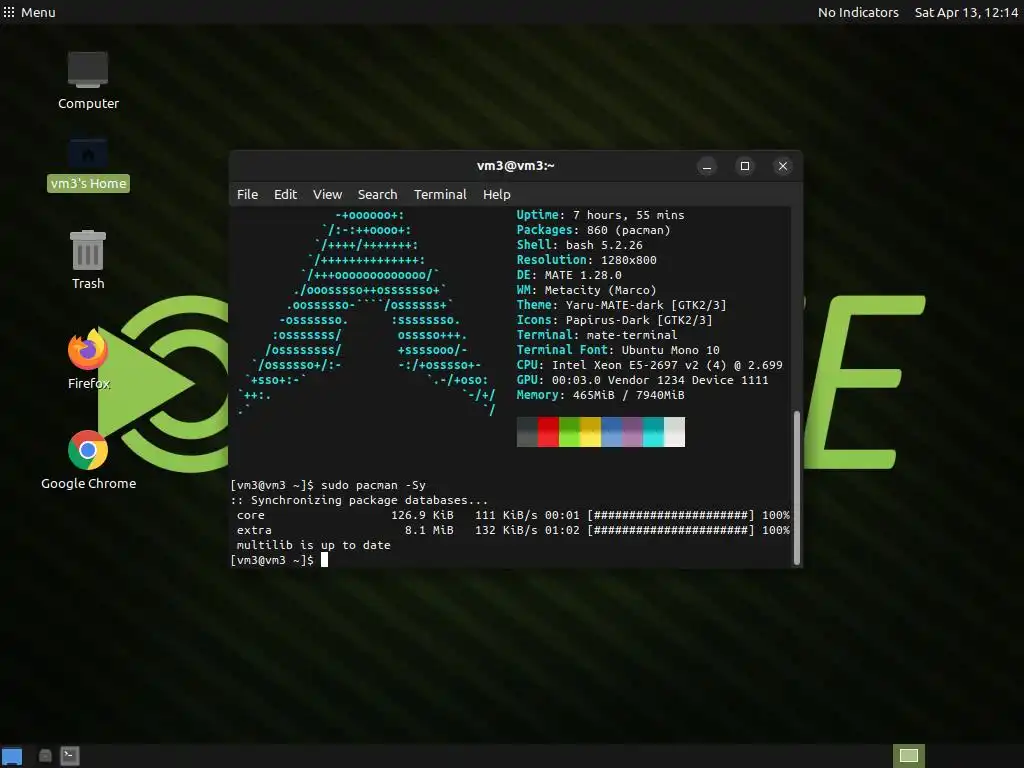Click the workspace switcher in bottom panel
1024x768 pixels.
click(908, 756)
